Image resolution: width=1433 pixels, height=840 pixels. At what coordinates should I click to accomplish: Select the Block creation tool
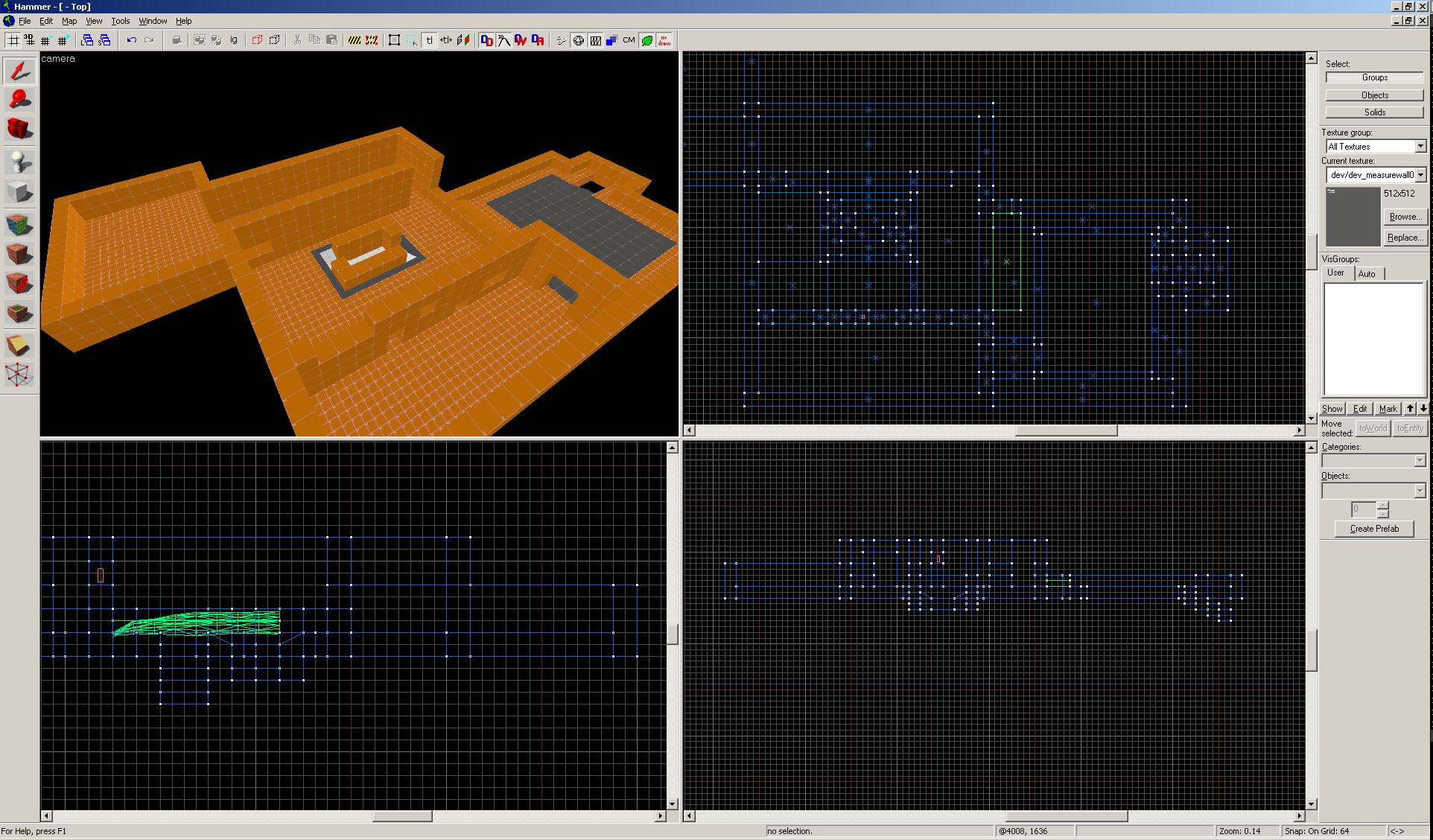[20, 192]
